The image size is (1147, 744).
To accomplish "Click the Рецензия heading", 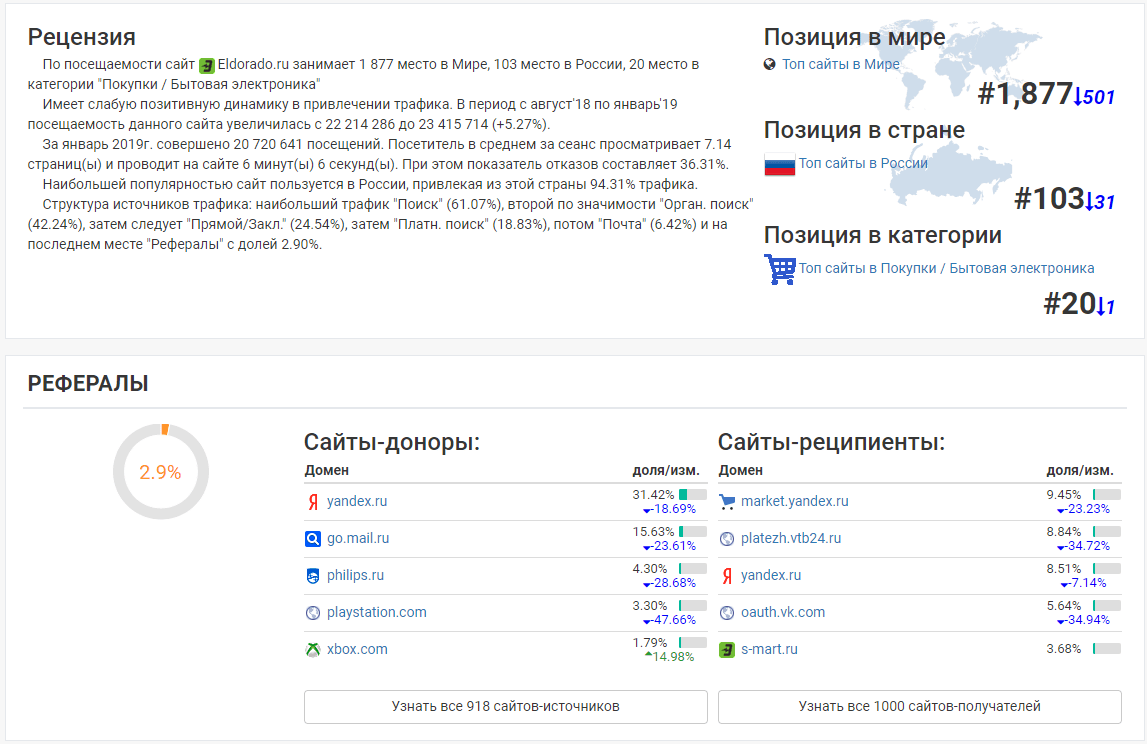I will pos(81,37).
